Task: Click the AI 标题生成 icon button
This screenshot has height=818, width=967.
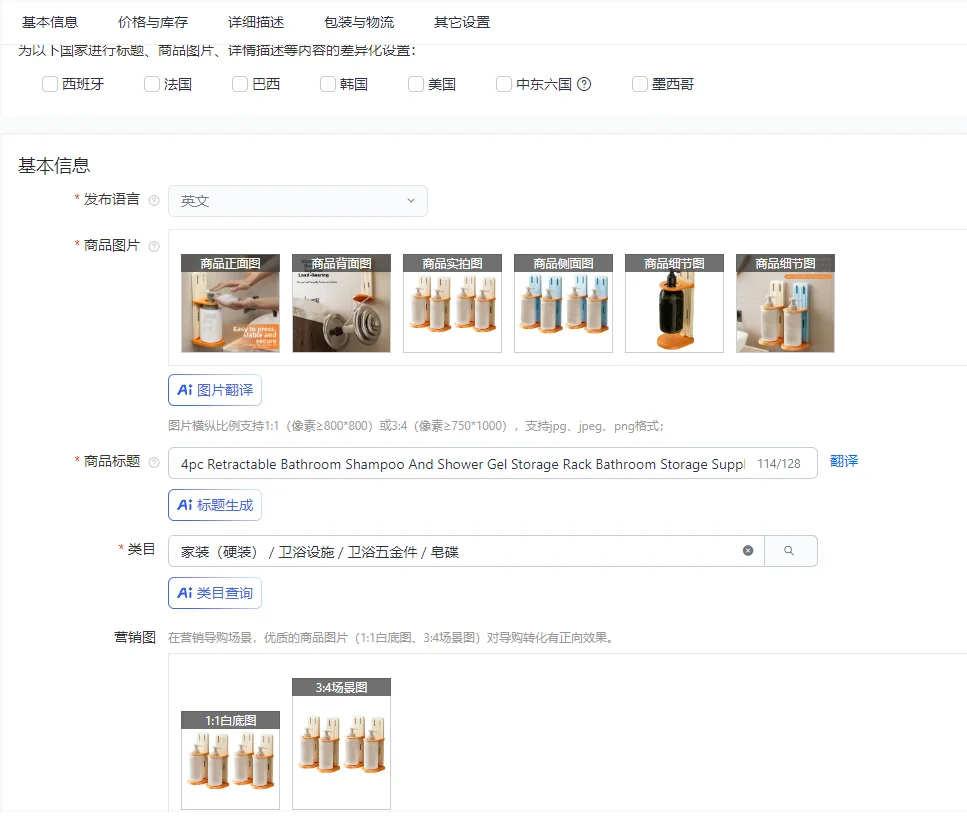Action: tap(214, 505)
